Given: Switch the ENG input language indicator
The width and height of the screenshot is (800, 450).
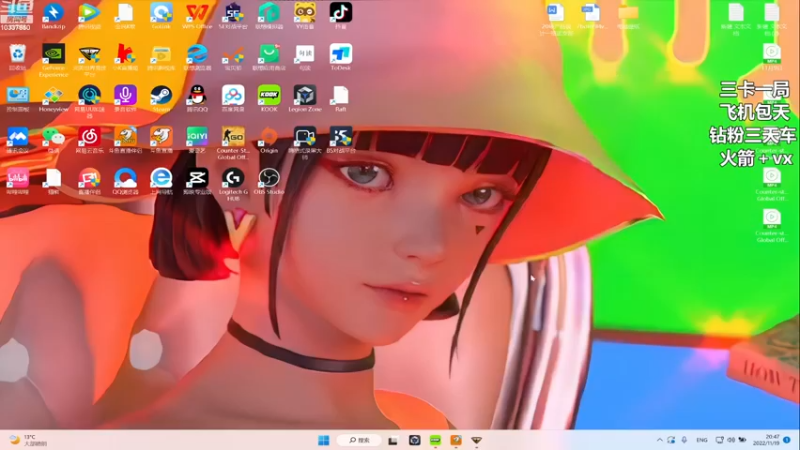Looking at the screenshot, I should point(702,440).
